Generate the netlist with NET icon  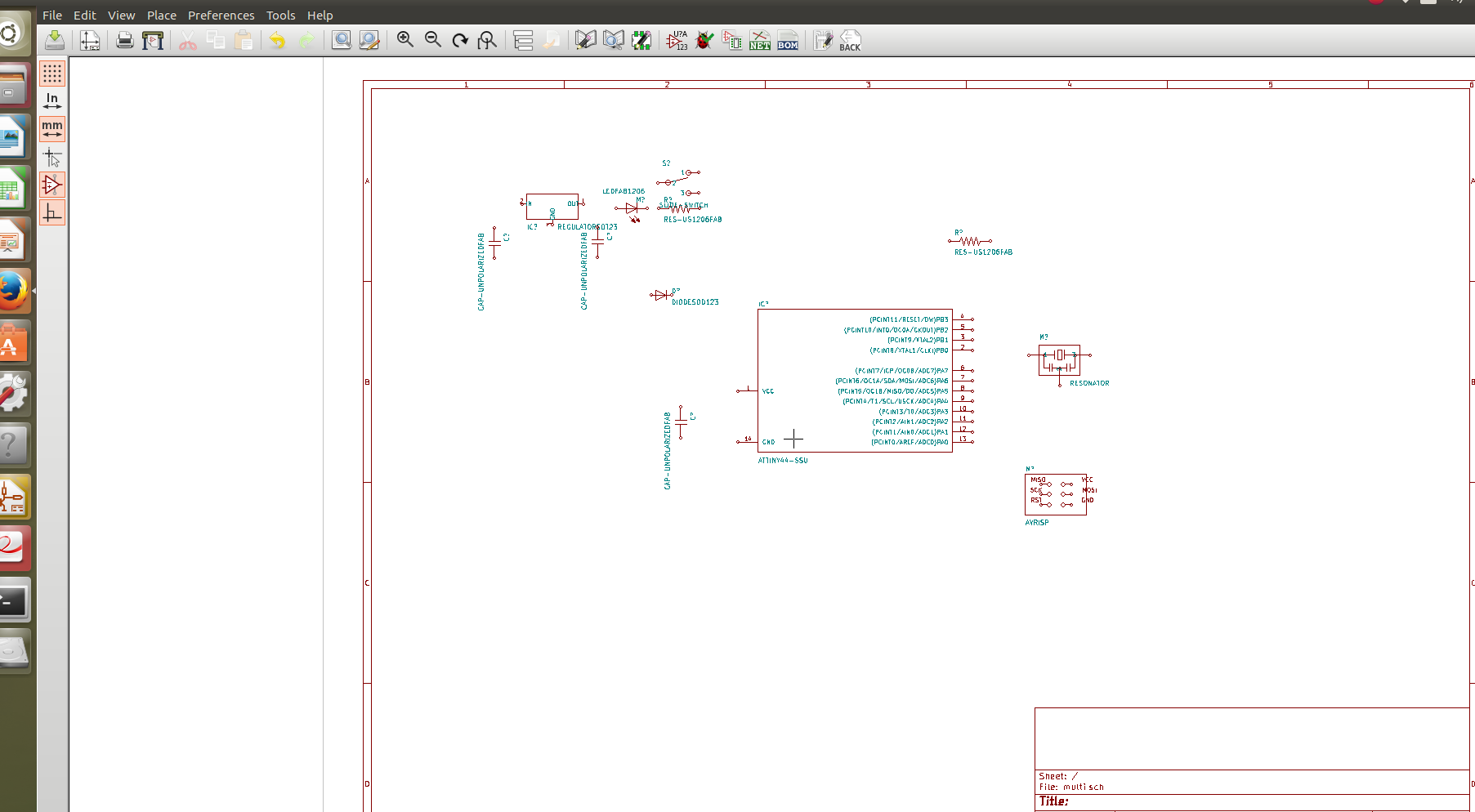tap(760, 40)
